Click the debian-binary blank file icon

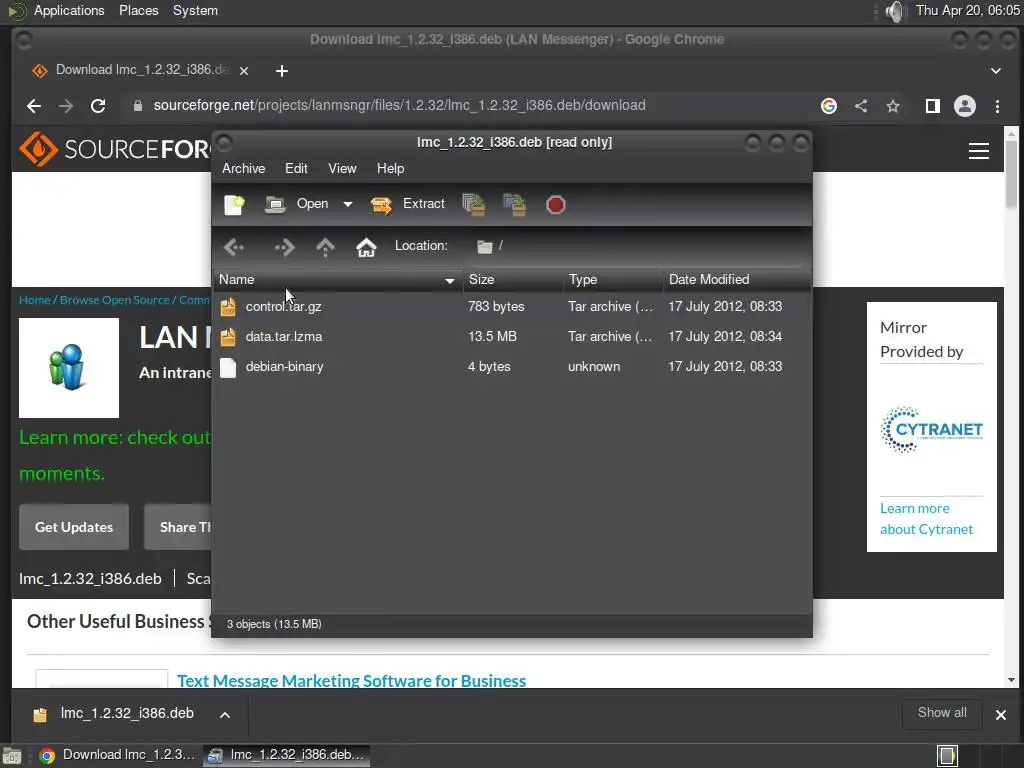click(228, 367)
